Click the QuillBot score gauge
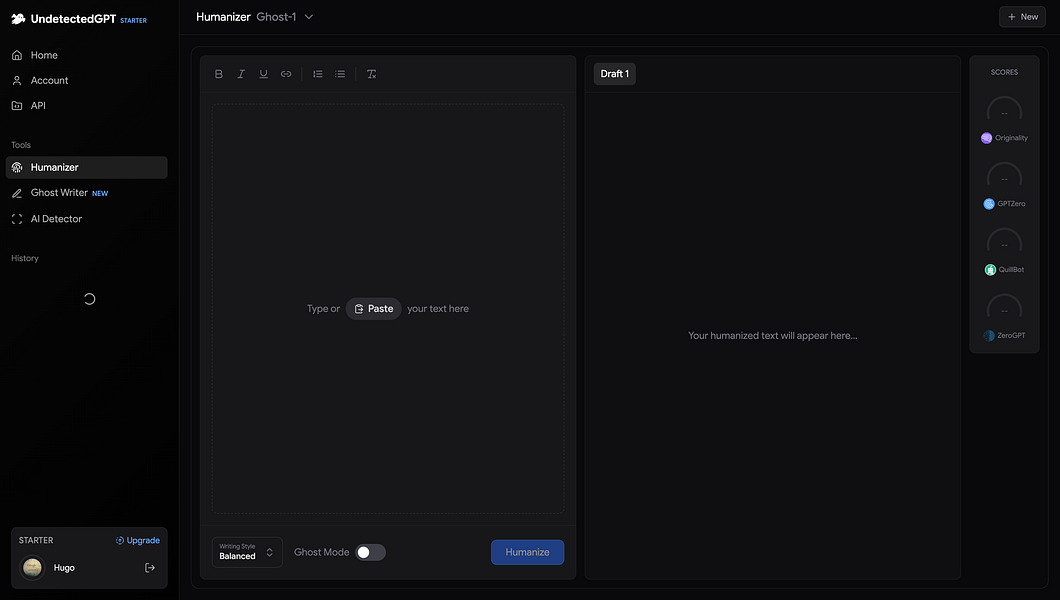 point(1005,241)
